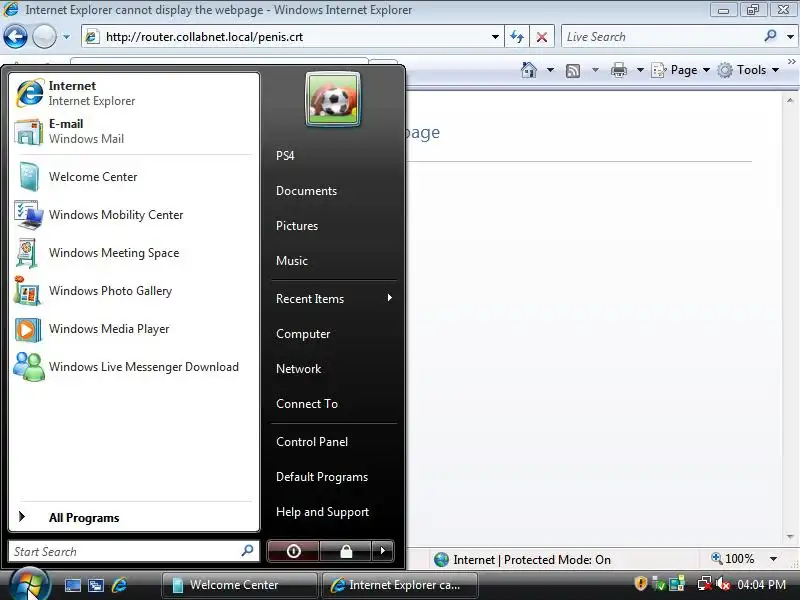Click the Live Search magnifier icon
Viewport: 800px width, 600px height.
pos(770,36)
